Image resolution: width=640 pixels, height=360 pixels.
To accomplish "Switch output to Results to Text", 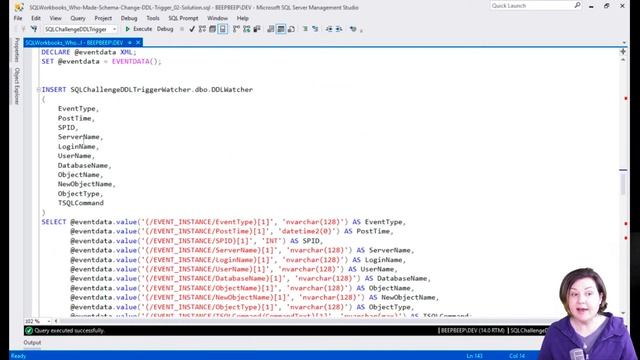I will (271, 29).
